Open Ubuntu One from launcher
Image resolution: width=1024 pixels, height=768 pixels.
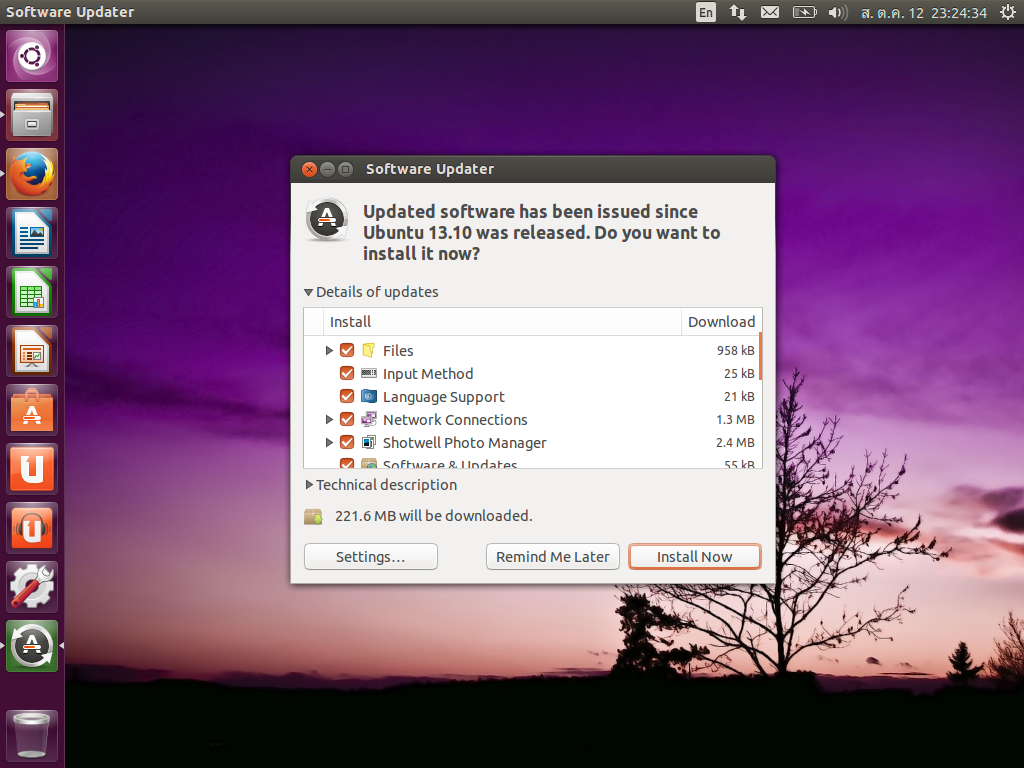click(32, 469)
